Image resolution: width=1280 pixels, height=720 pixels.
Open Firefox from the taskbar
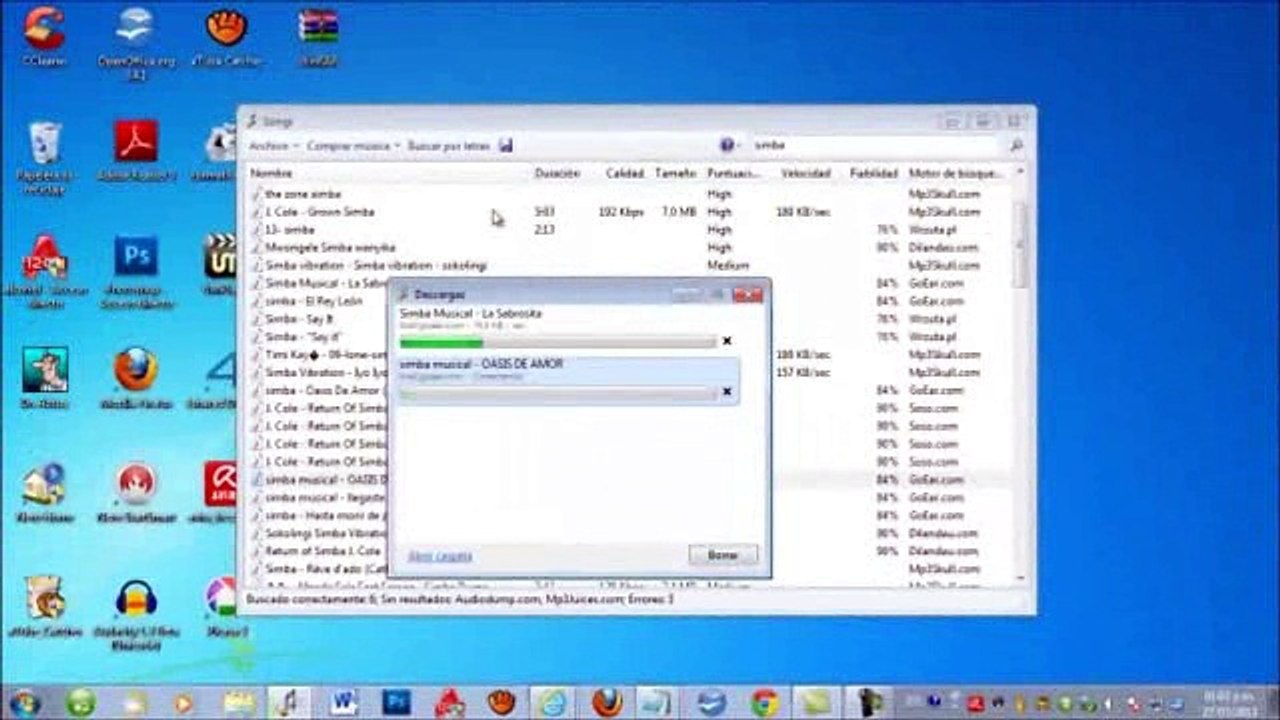[x=606, y=703]
